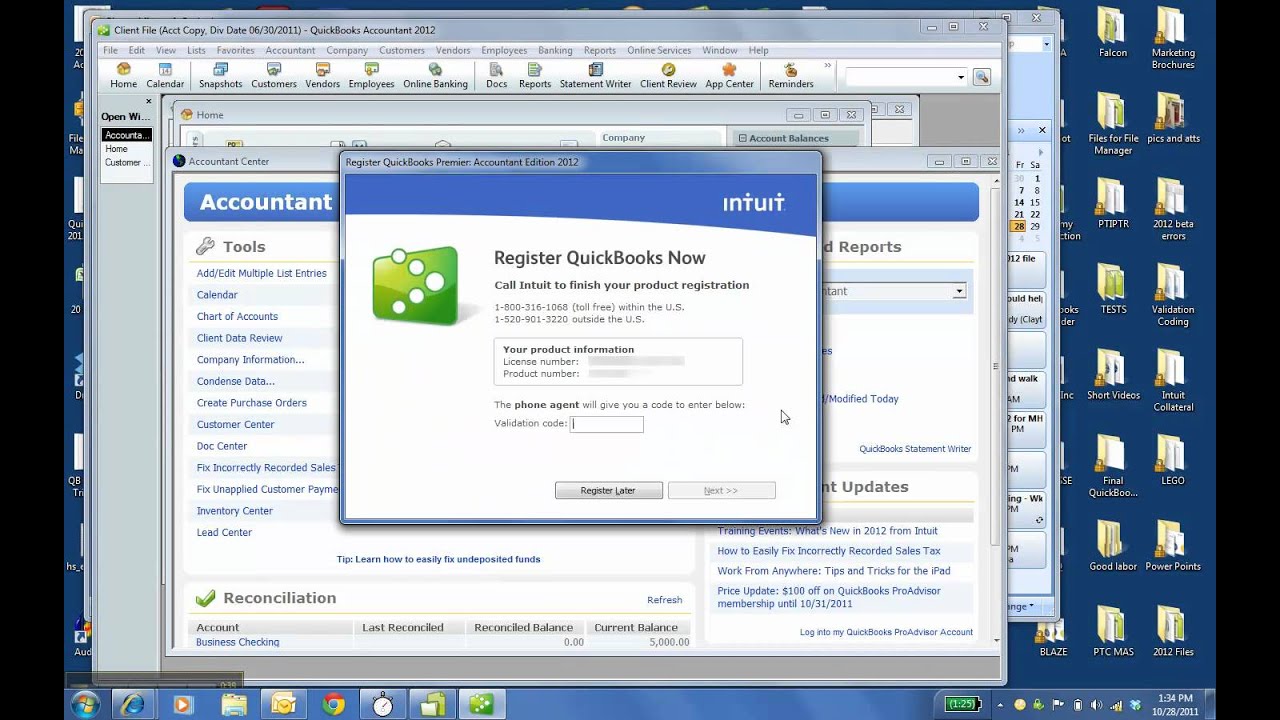Open the Lists menu
1280x720 pixels.
(x=196, y=50)
